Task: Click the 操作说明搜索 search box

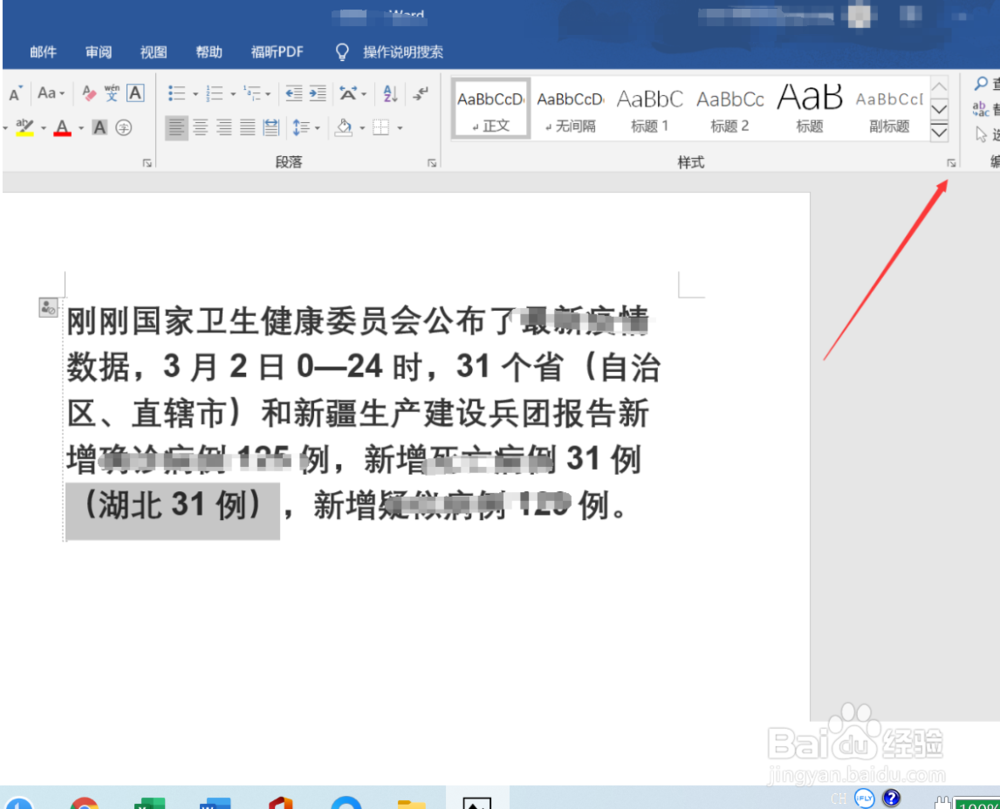Action: 403,52
